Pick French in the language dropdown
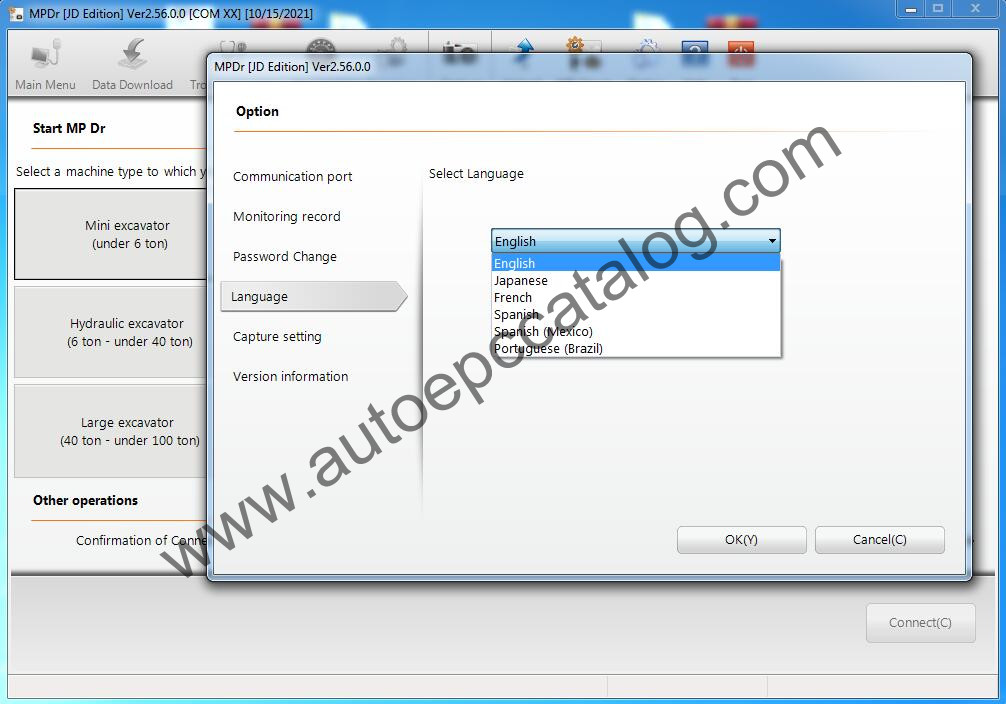 (x=636, y=298)
